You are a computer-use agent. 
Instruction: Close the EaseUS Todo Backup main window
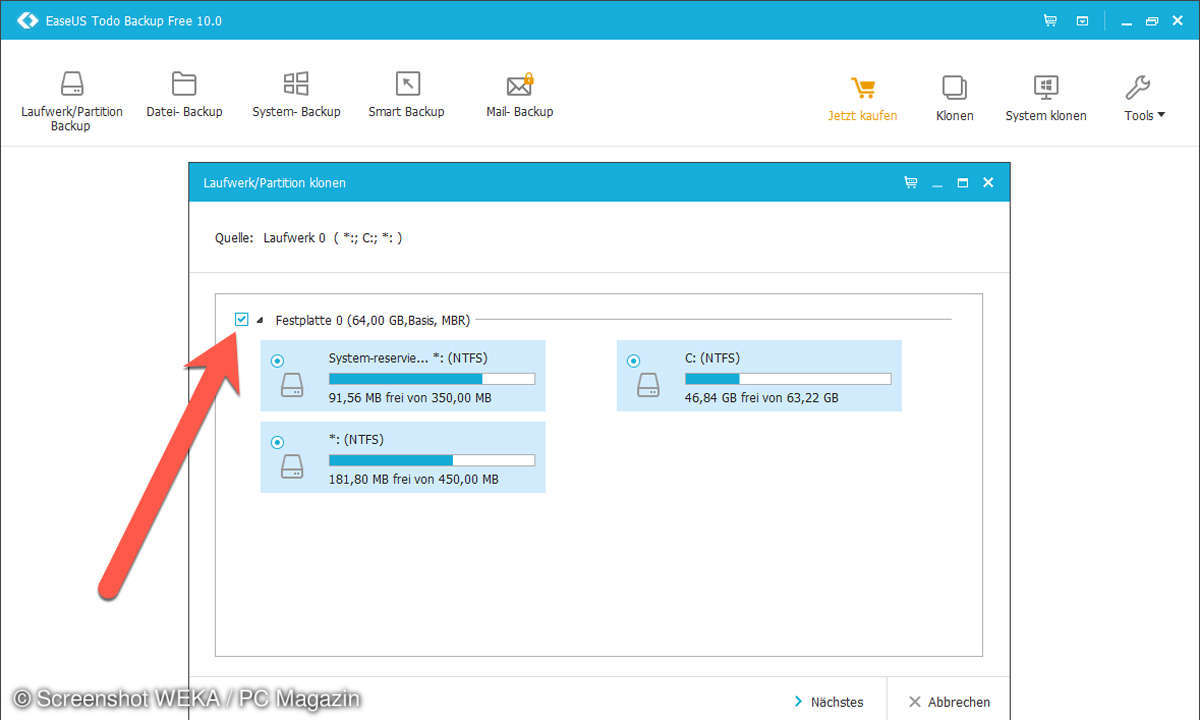[1179, 20]
